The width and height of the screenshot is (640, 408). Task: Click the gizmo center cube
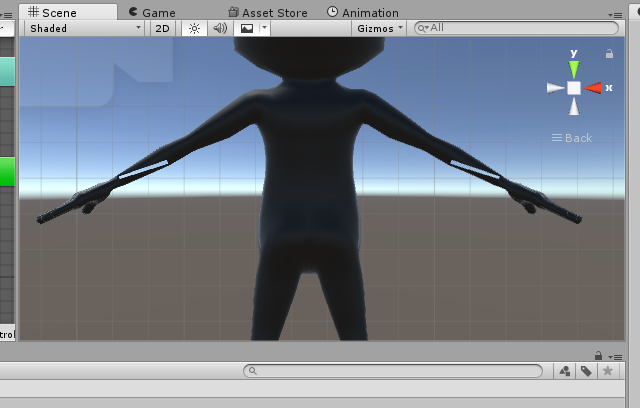(574, 88)
